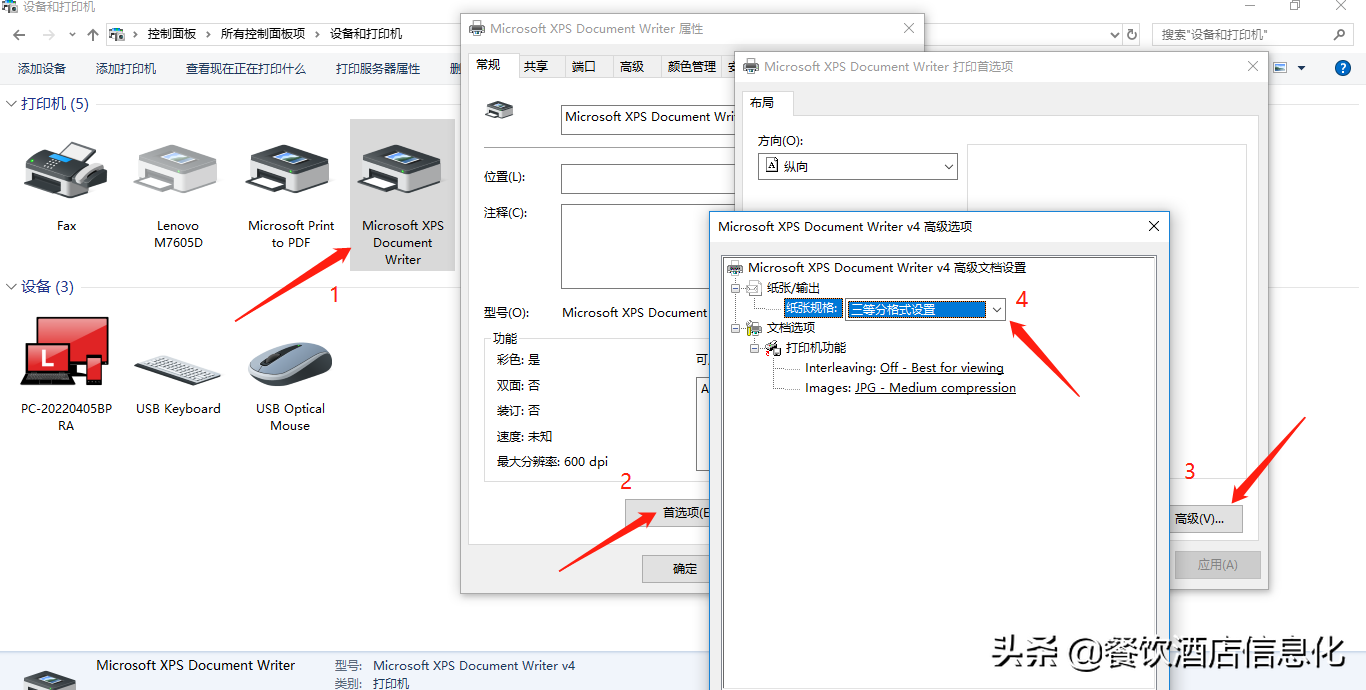Select the root 高级文档设置 tree item

887,268
